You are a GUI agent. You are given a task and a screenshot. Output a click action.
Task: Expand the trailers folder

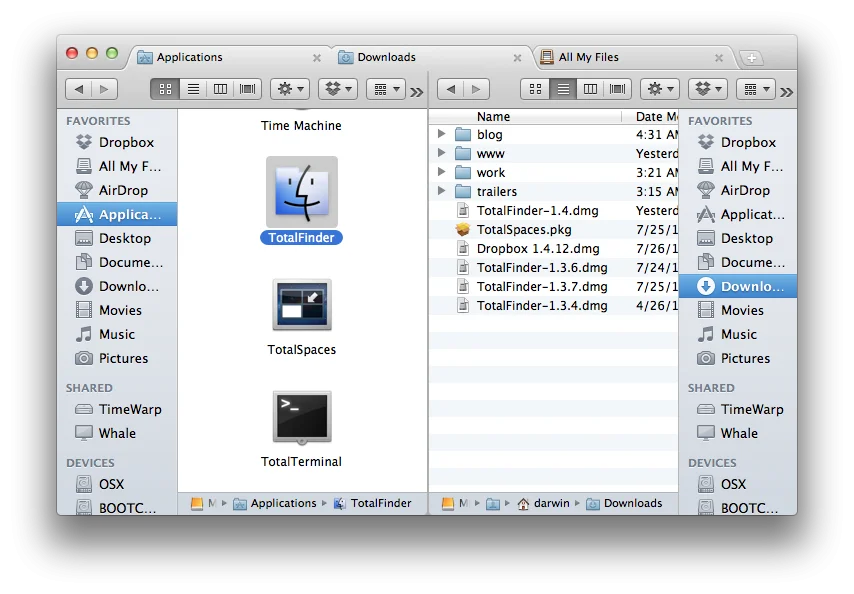(x=442, y=191)
